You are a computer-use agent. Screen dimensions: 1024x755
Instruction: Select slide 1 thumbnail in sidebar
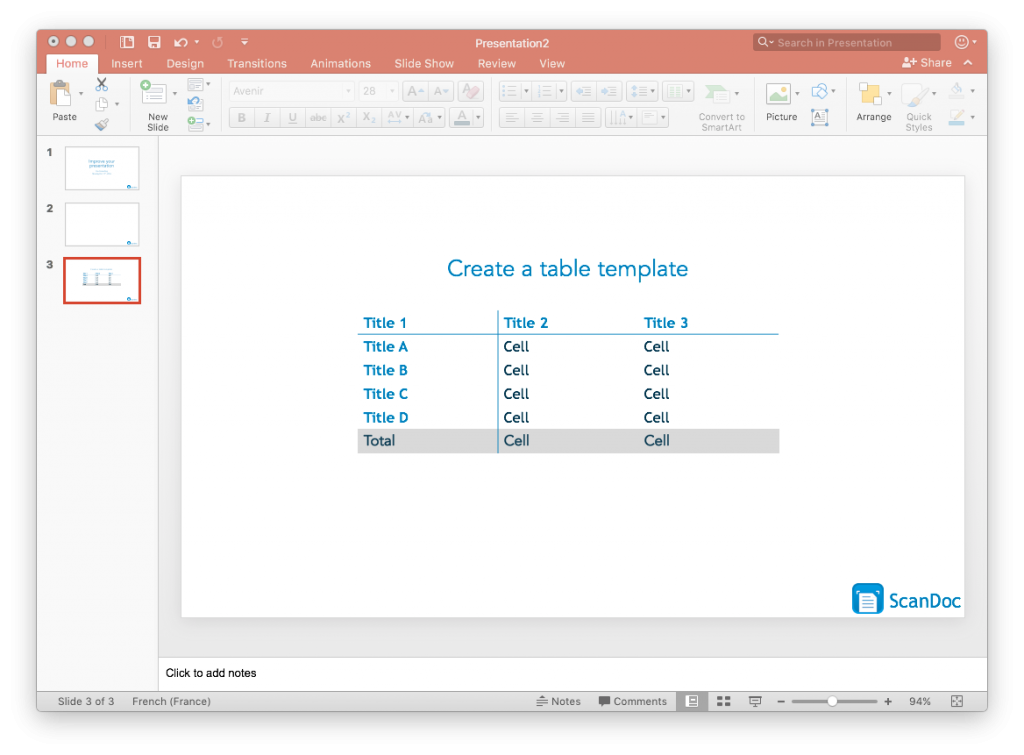tap(101, 168)
